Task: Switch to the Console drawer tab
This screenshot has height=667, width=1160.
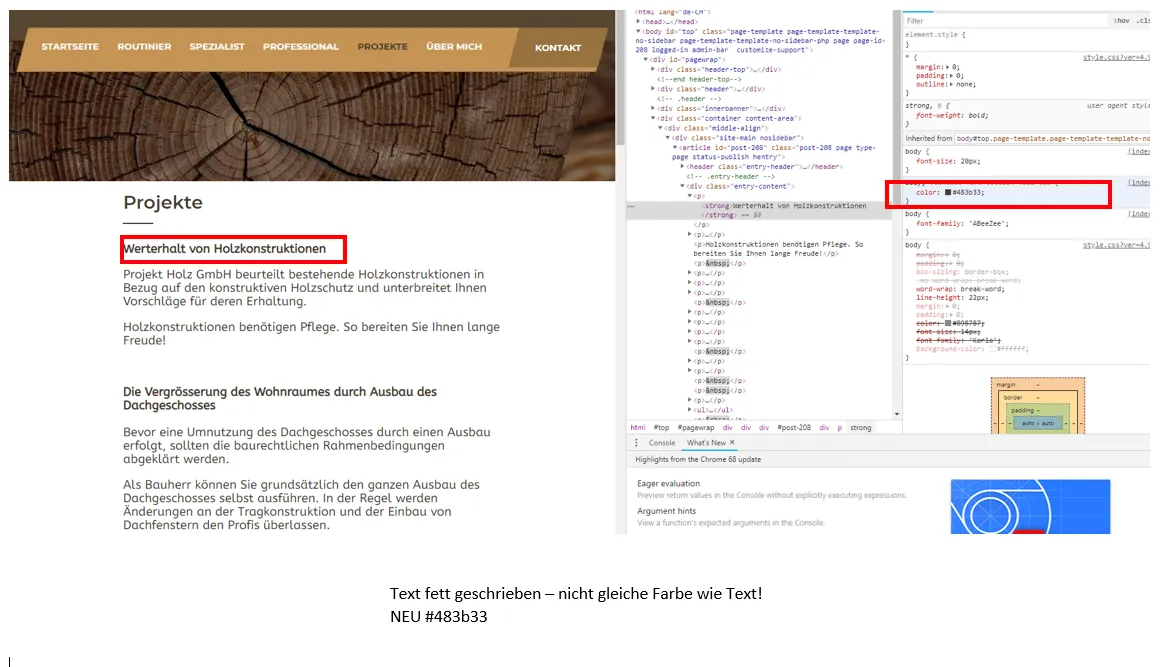Action: [662, 443]
